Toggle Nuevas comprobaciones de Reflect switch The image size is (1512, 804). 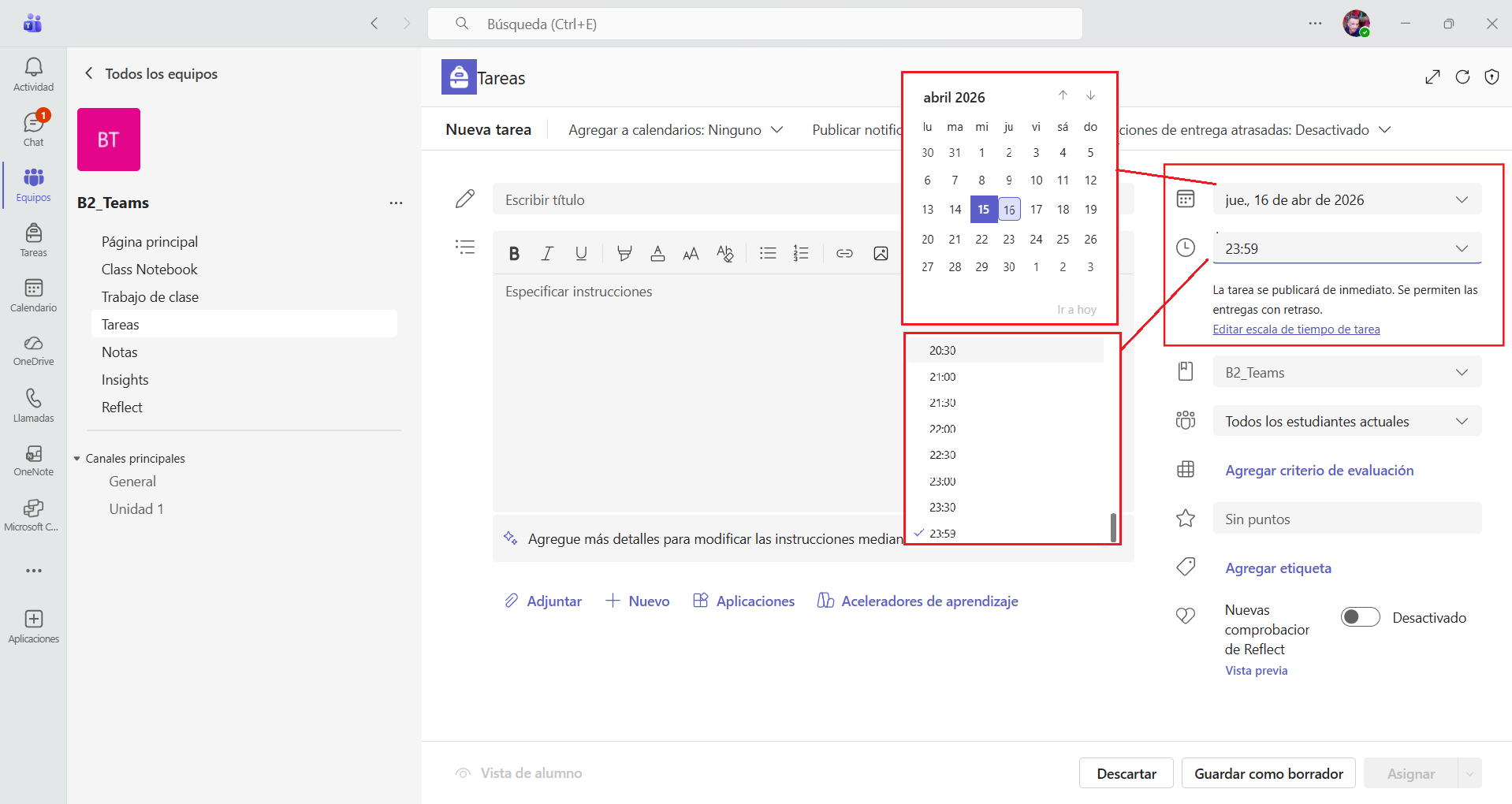pyautogui.click(x=1361, y=617)
